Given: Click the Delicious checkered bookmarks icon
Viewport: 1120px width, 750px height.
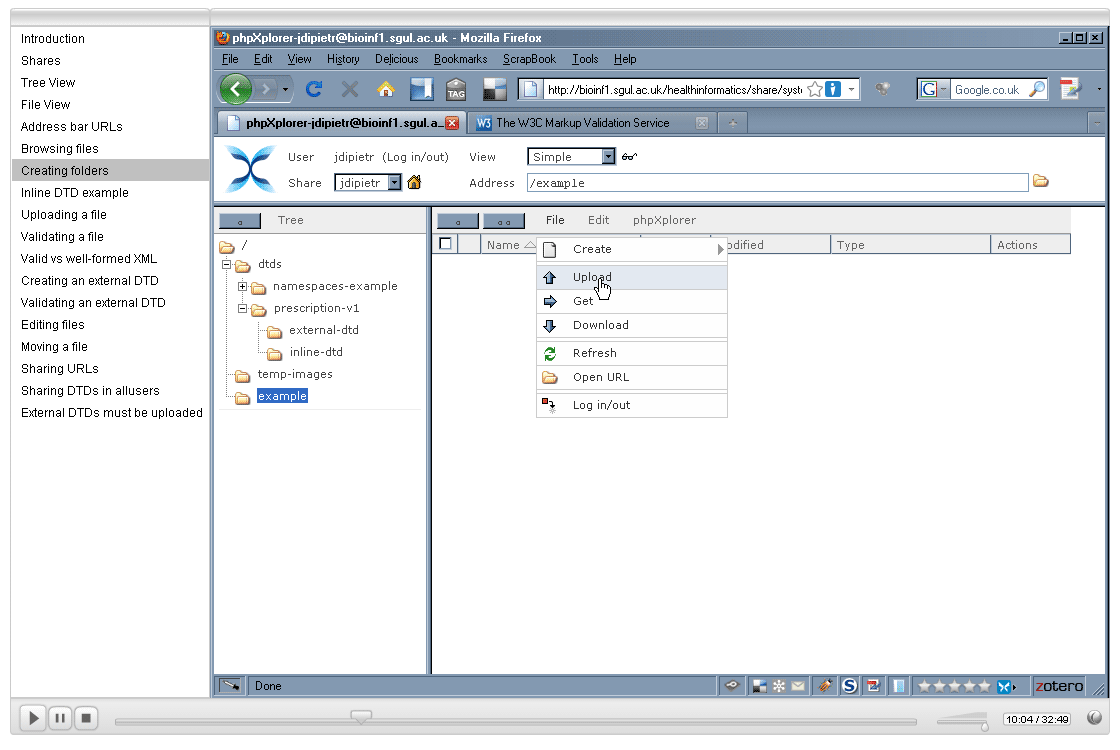Looking at the screenshot, I should 494,89.
